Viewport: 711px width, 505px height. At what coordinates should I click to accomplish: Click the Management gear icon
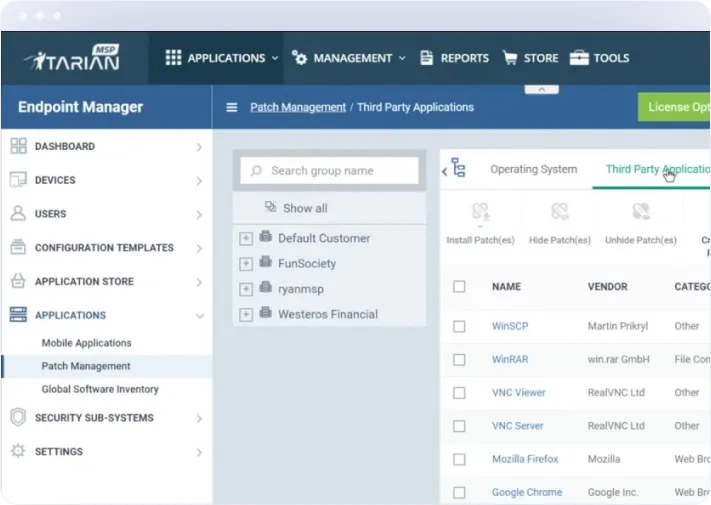pyautogui.click(x=299, y=58)
